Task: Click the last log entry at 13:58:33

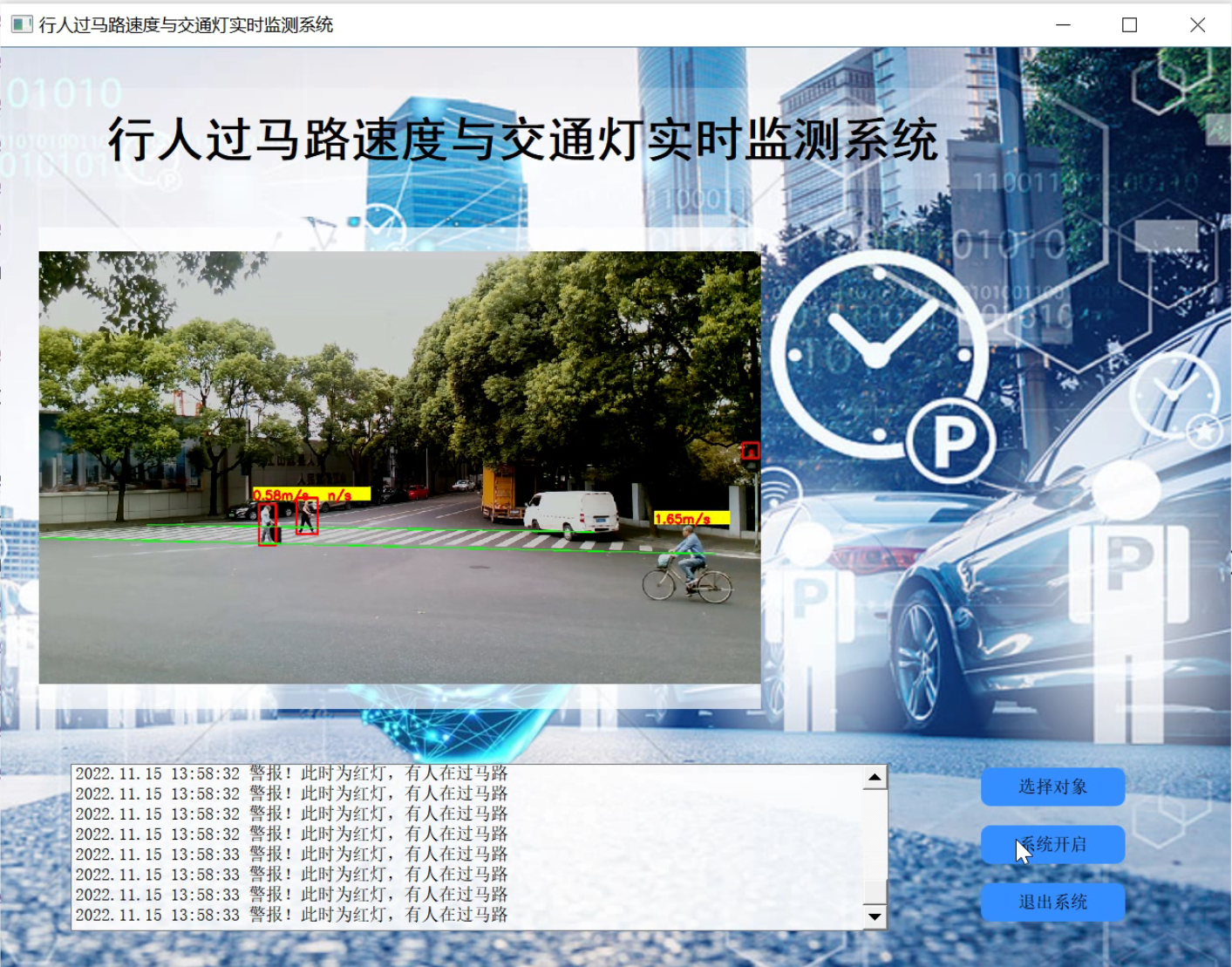Action: (291, 915)
